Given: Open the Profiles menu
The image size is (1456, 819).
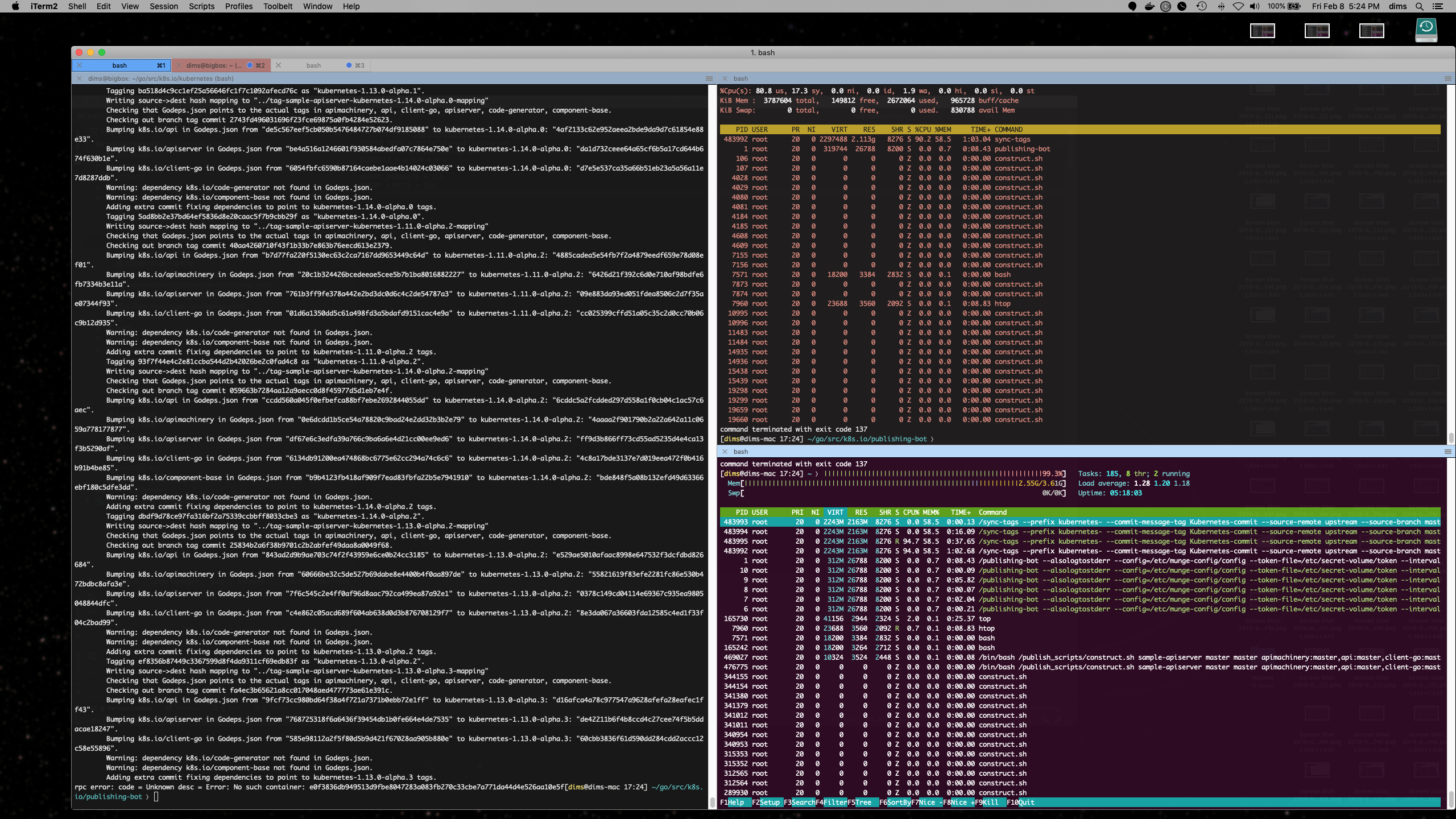Looking at the screenshot, I should pyautogui.click(x=239, y=6).
